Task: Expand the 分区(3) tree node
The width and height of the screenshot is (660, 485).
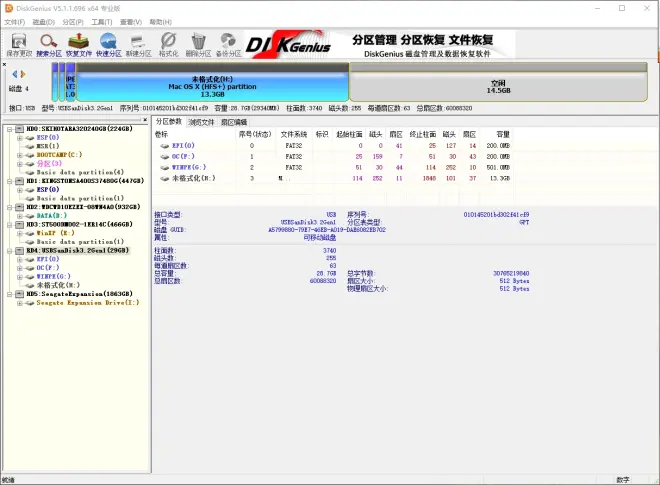Action: (19, 164)
